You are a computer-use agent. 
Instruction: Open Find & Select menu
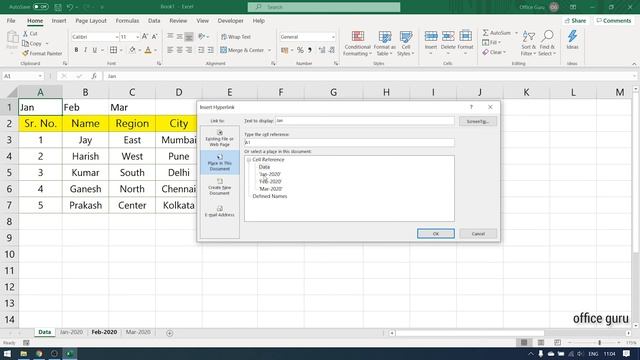click(547, 43)
